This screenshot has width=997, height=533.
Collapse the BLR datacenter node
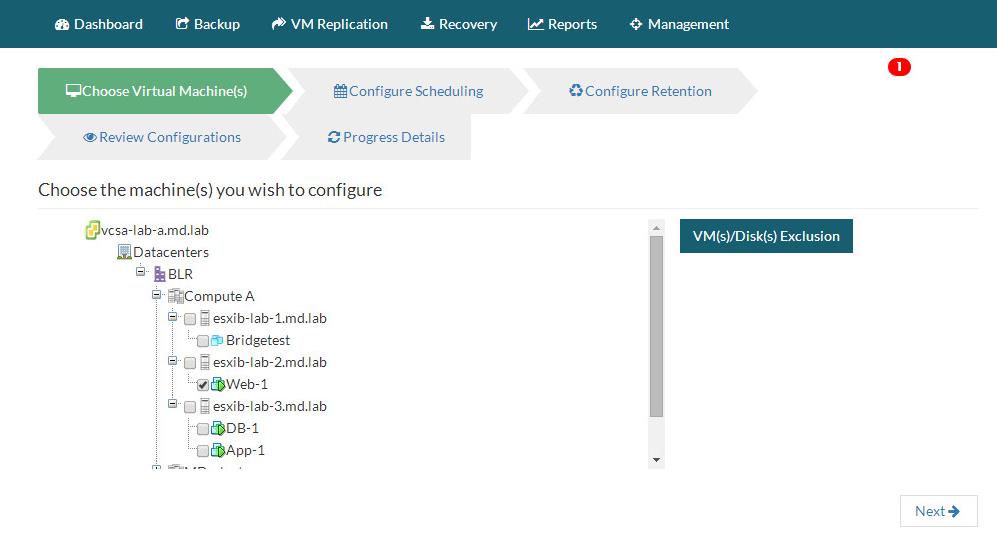[141, 272]
